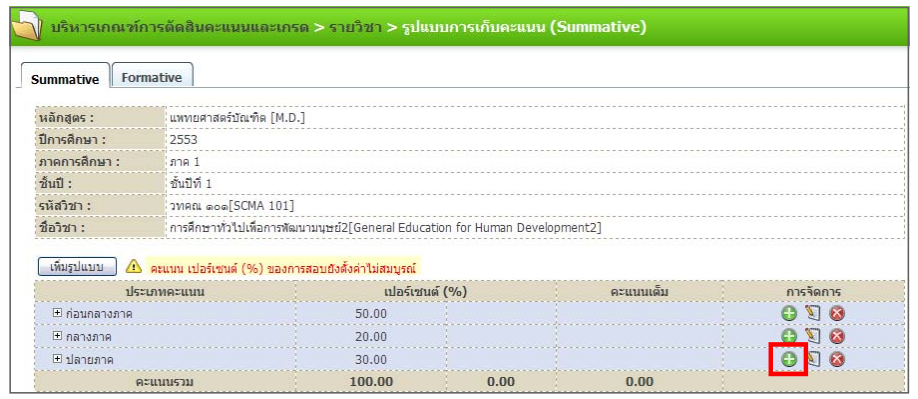
Task: Click edit pencil icon in ก่อนกลางภาค row
Action: (812, 313)
